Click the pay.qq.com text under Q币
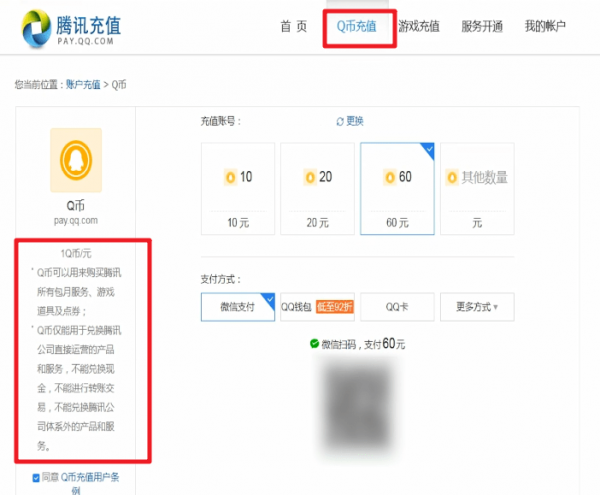This screenshot has width=600, height=495. pos(76,221)
